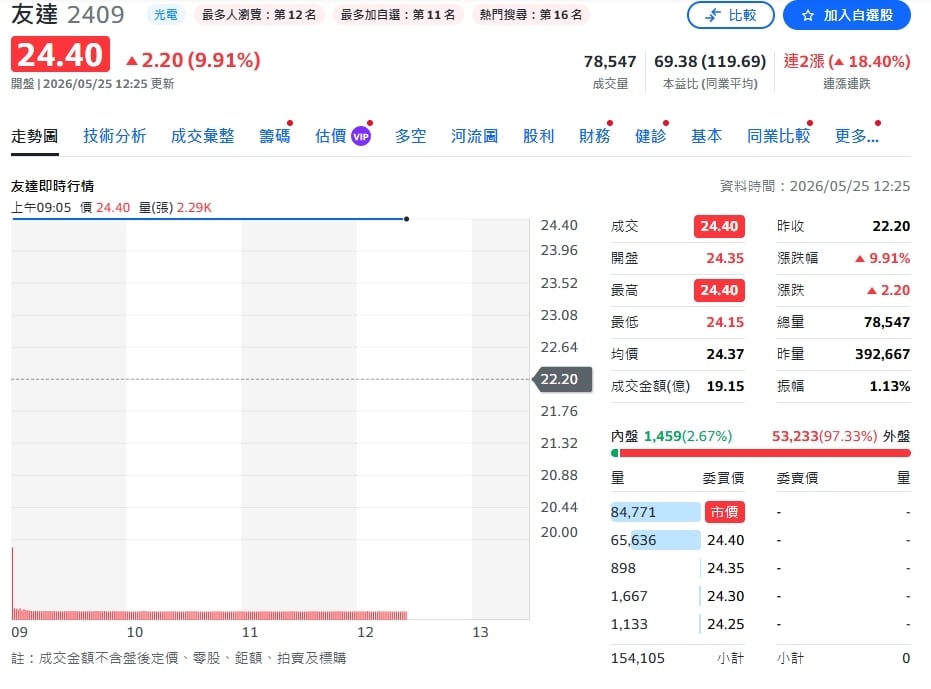Click the 委買價 column header
Screen dimensions: 931x689
pyautogui.click(x=723, y=478)
